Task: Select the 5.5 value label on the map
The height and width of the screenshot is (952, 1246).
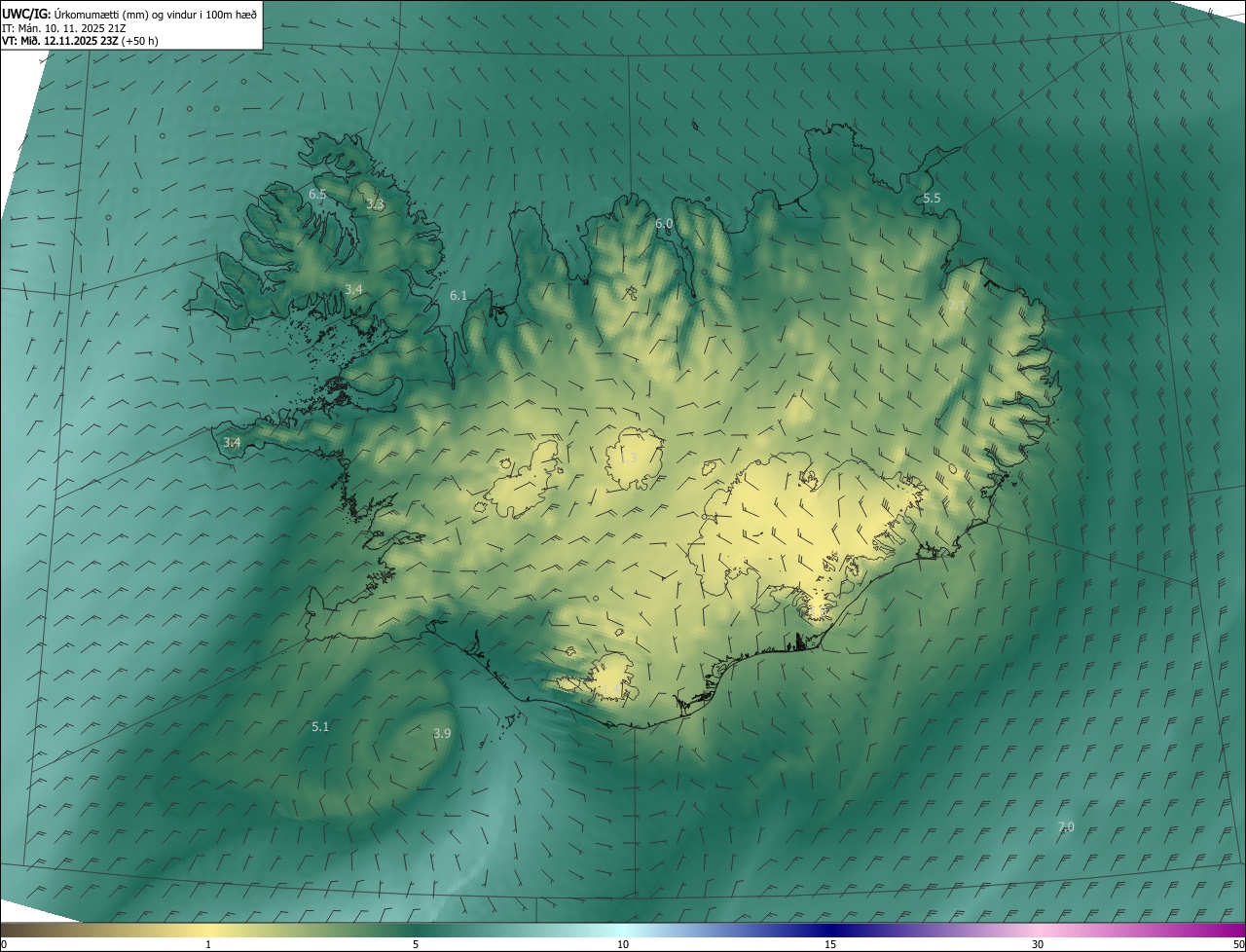Action: click(932, 198)
